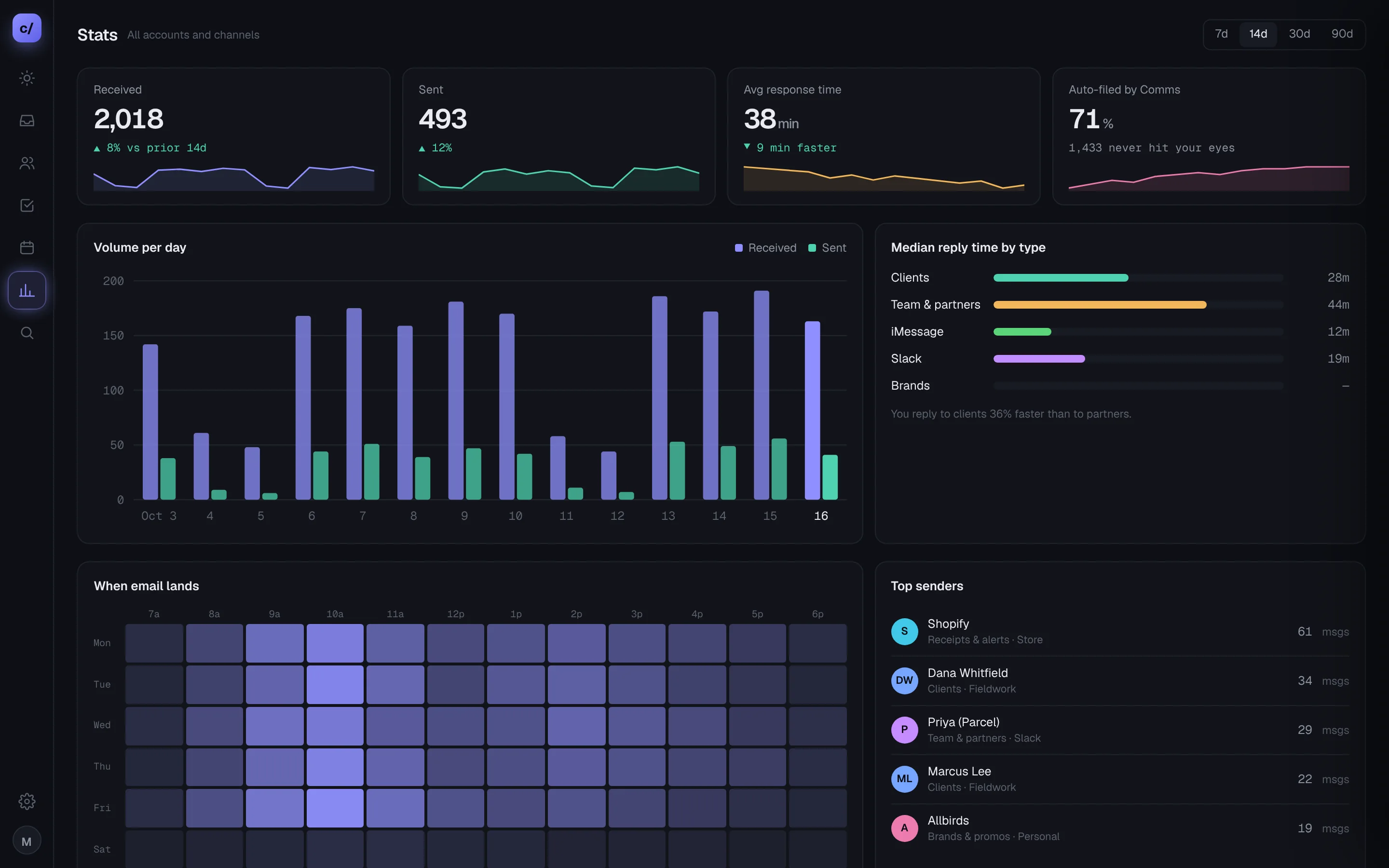Viewport: 1389px width, 868px height.
Task: Toggle the Received legend series
Action: 766,247
